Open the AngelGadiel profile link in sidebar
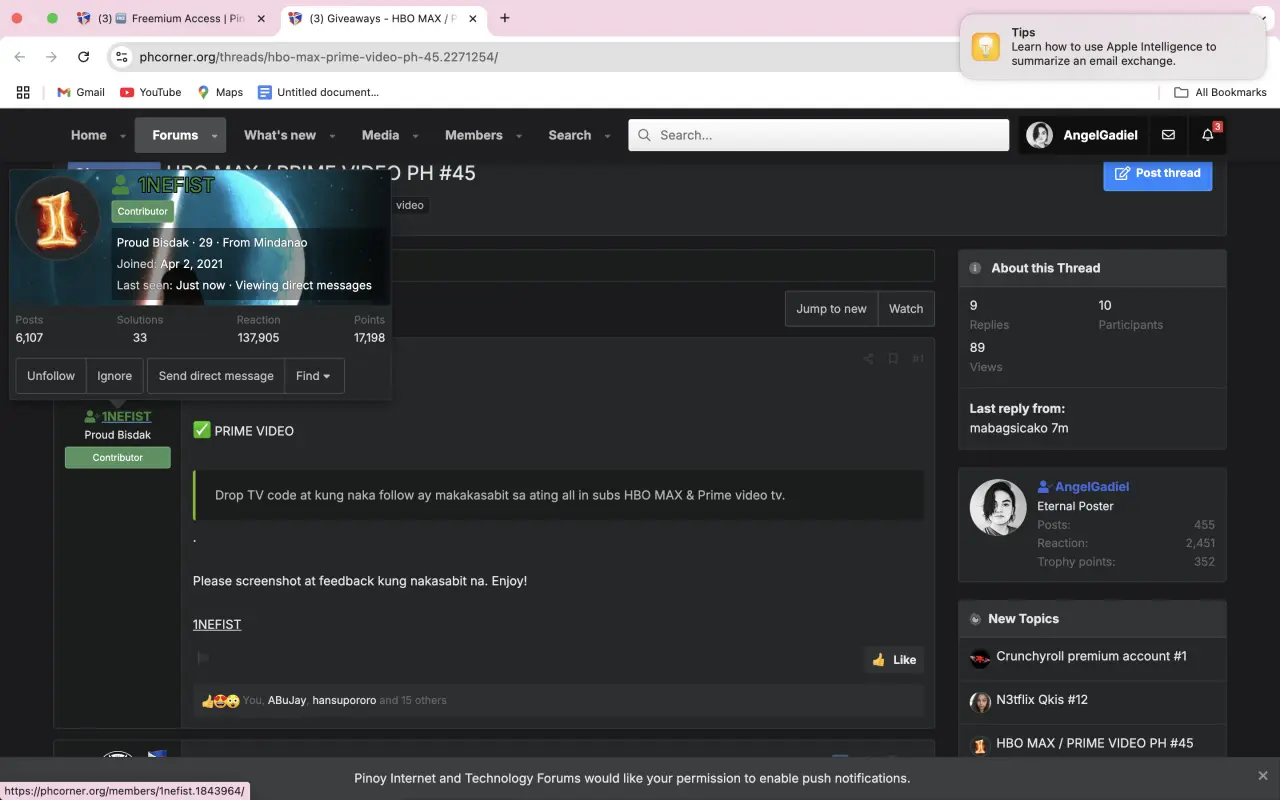The image size is (1280, 800). click(1092, 486)
